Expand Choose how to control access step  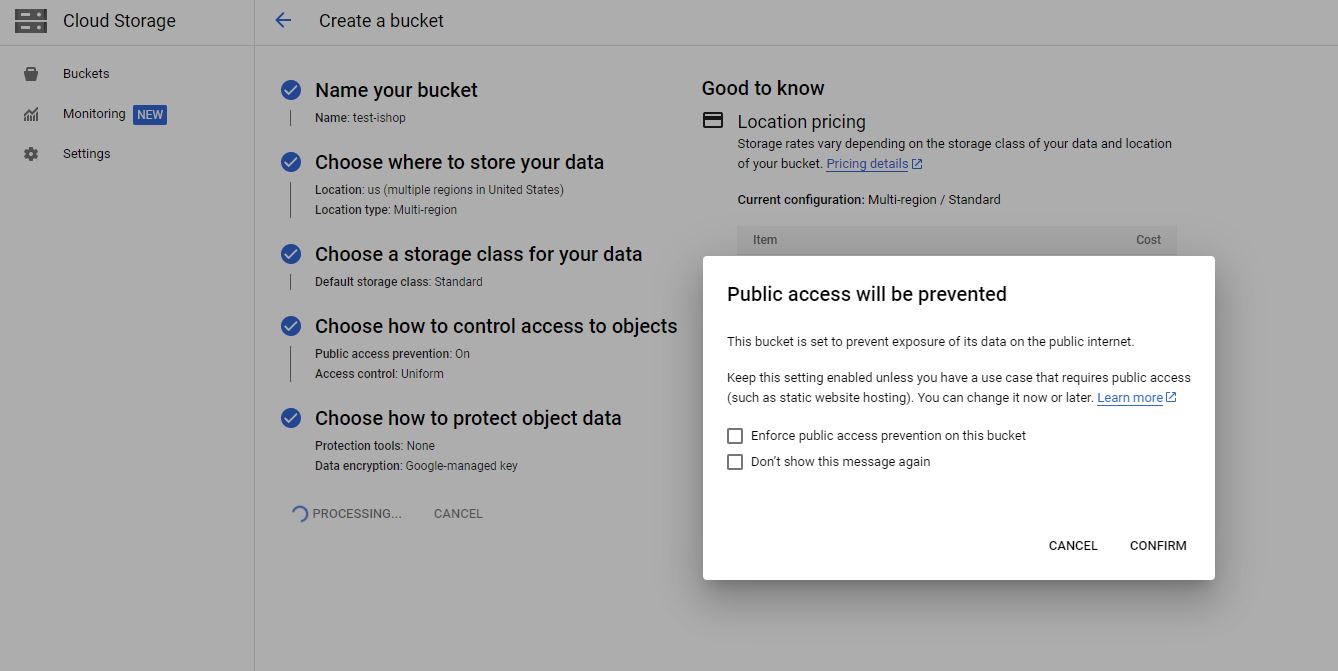(495, 326)
